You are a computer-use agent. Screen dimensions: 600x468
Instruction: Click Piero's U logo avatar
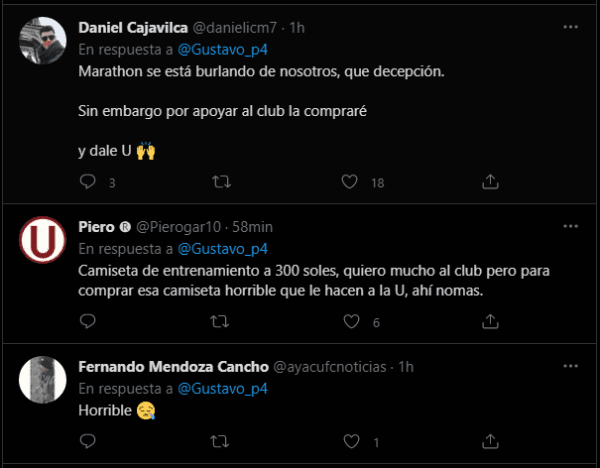(x=44, y=241)
